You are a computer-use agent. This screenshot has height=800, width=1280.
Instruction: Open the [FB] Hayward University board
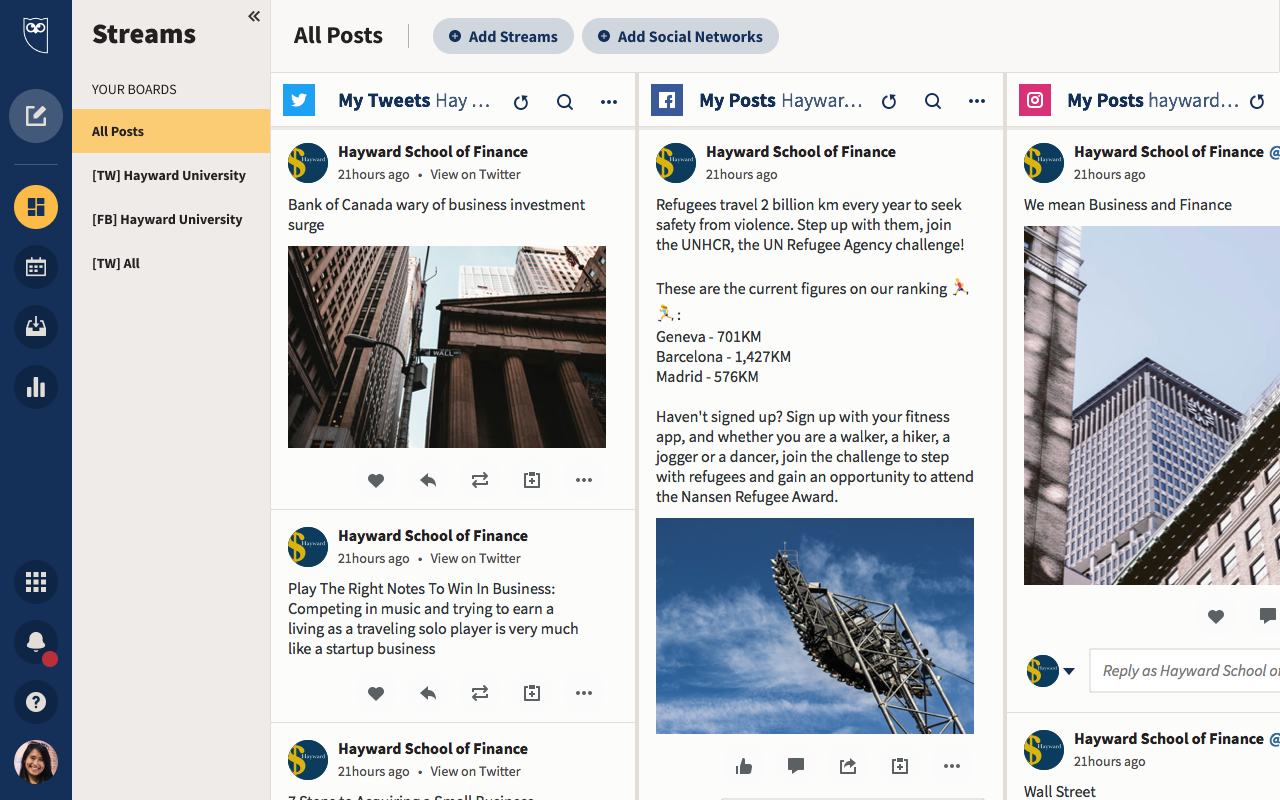[x=171, y=219]
